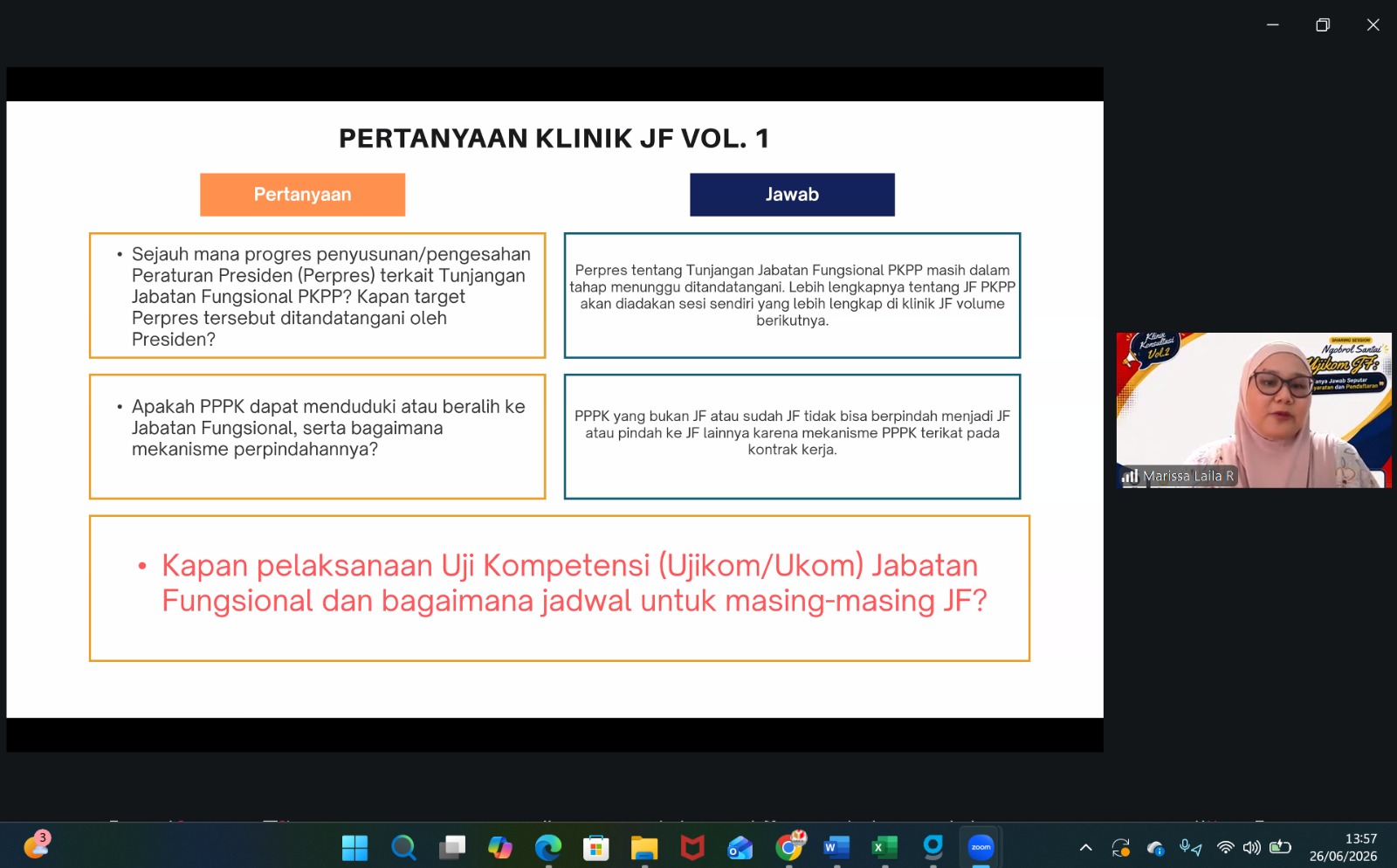
Task: Open the clock and date panel
Action: click(1343, 847)
